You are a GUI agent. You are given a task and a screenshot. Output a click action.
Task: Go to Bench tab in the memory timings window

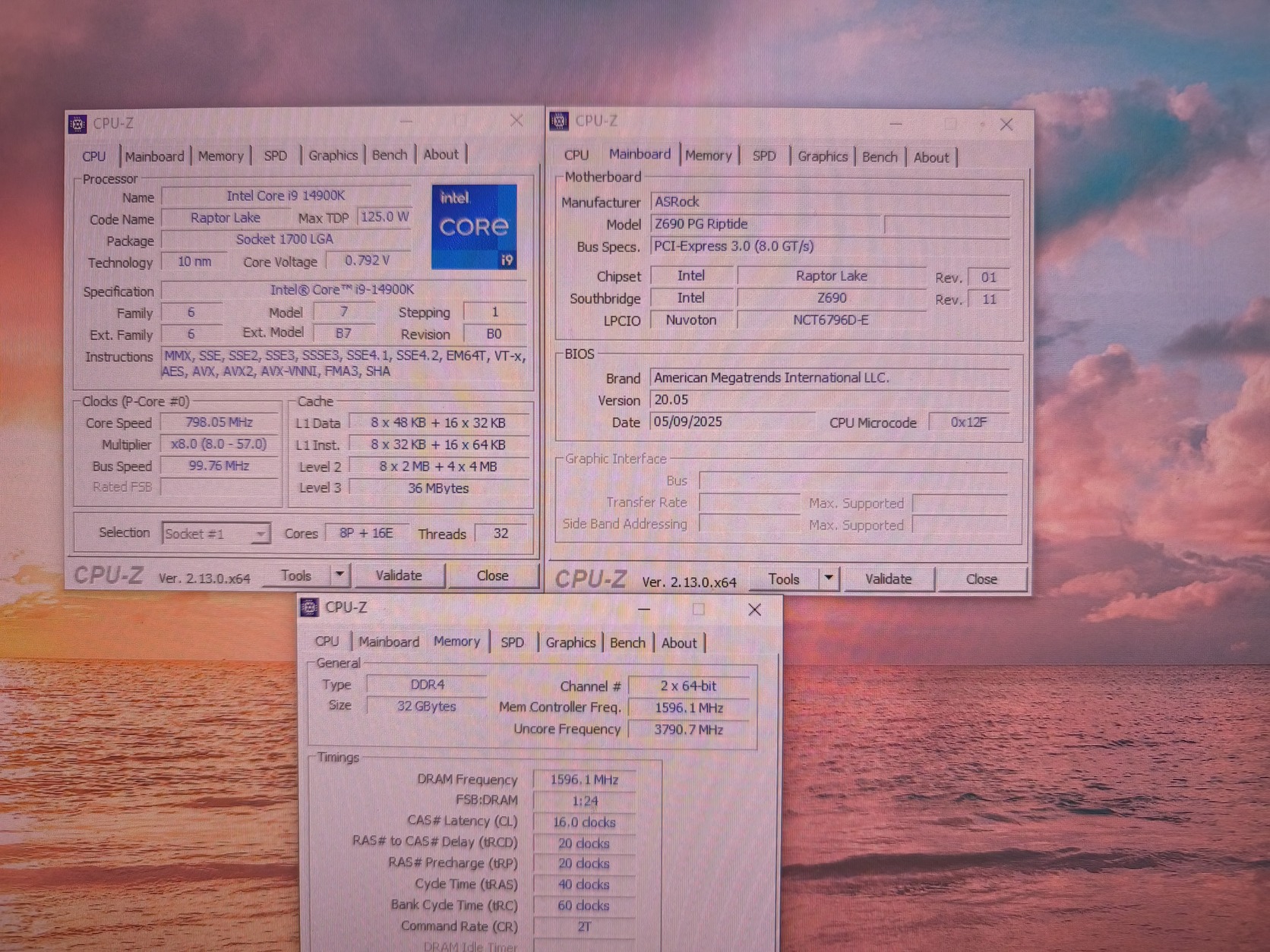[627, 643]
